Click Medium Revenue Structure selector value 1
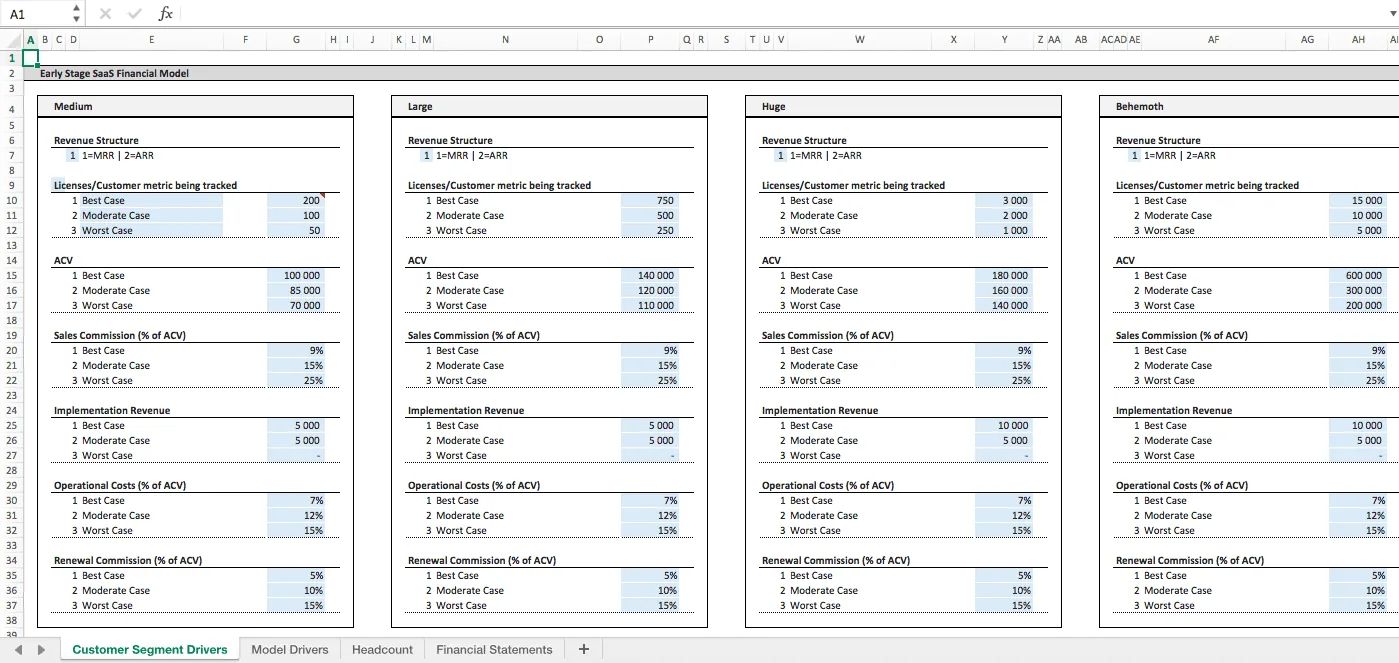 point(71,155)
